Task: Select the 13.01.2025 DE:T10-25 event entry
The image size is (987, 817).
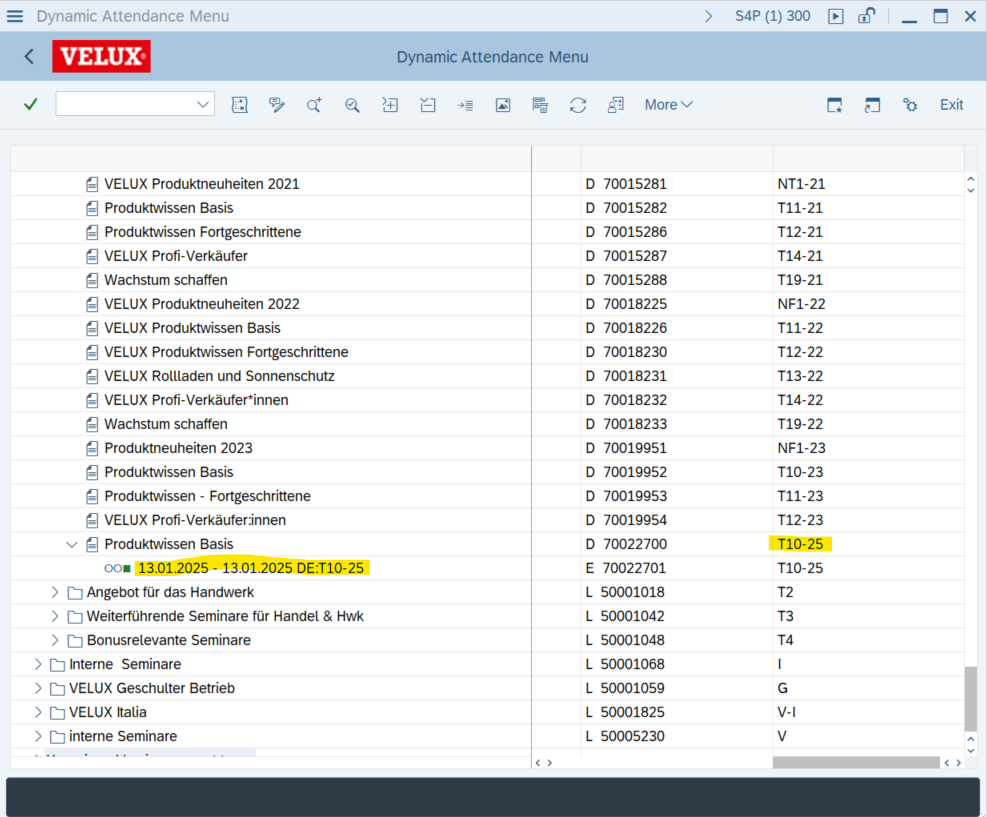Action: tap(250, 568)
